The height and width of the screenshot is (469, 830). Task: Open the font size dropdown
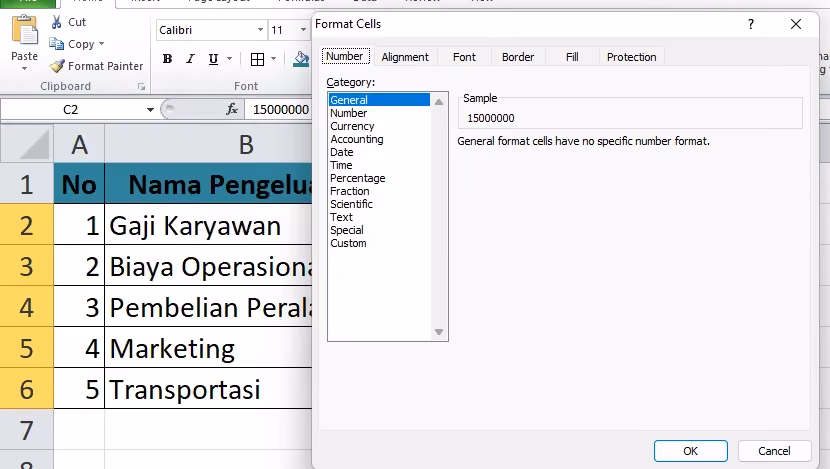pos(303,30)
